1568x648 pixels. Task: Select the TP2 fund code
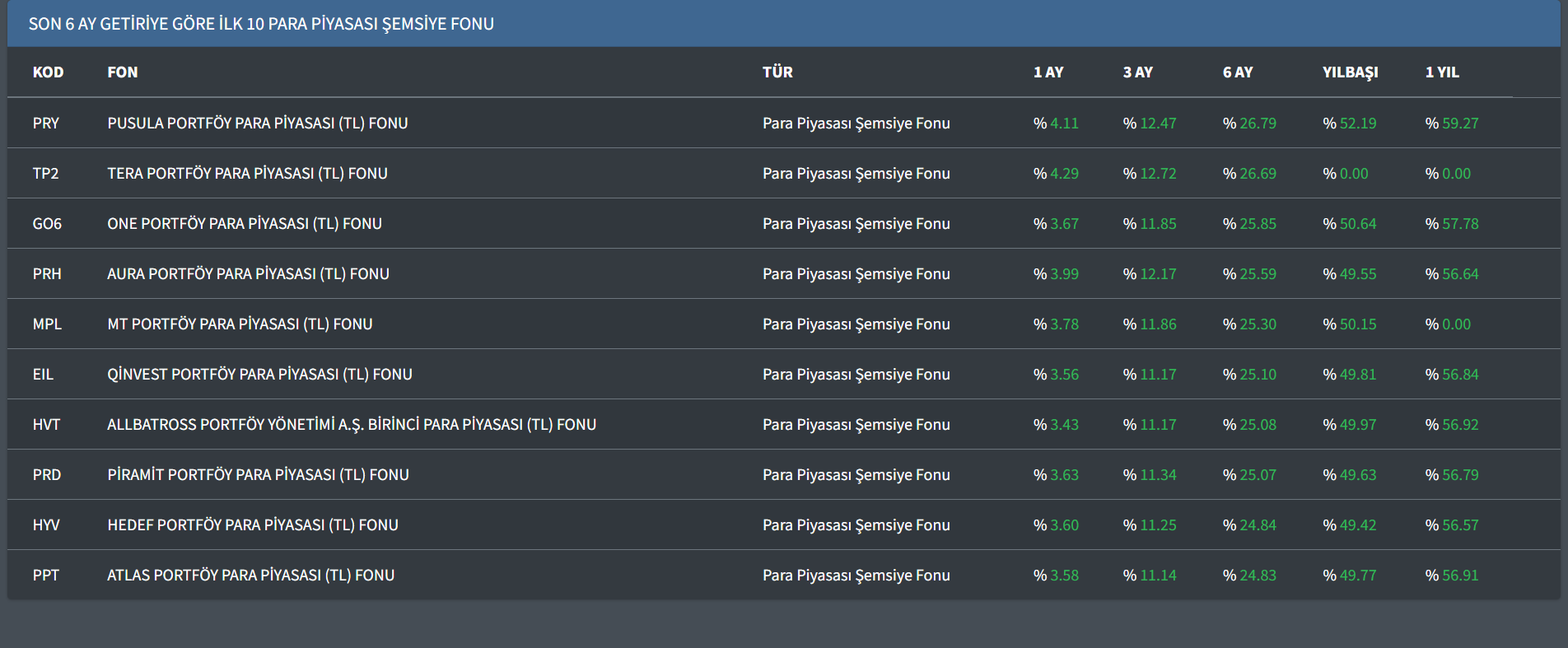click(x=46, y=174)
